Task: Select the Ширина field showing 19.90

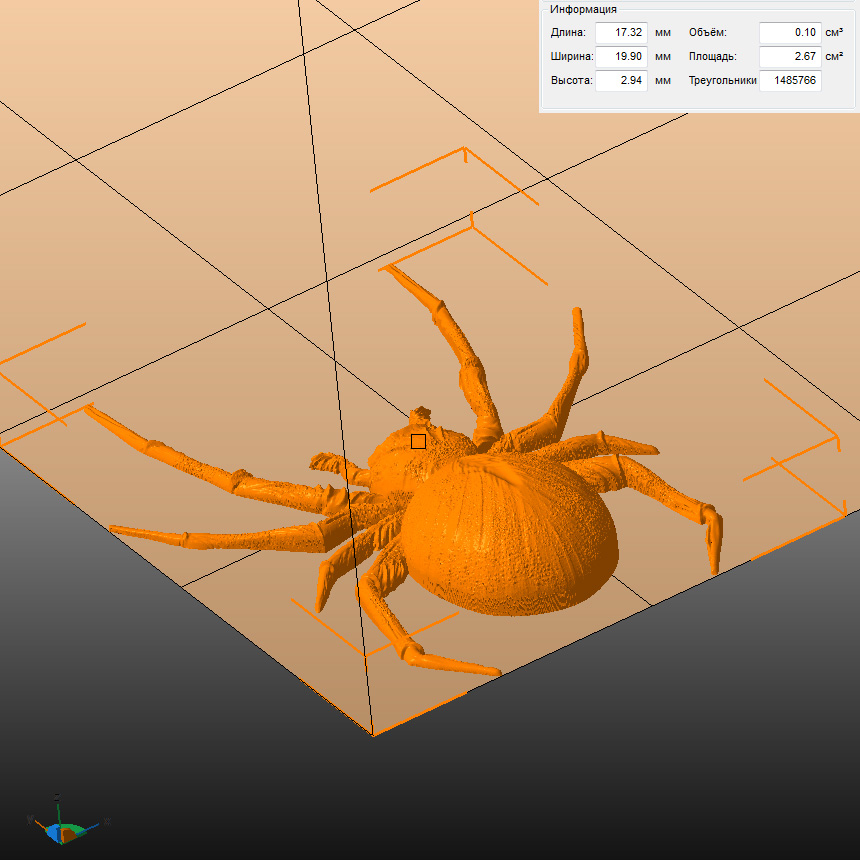Action: point(621,57)
